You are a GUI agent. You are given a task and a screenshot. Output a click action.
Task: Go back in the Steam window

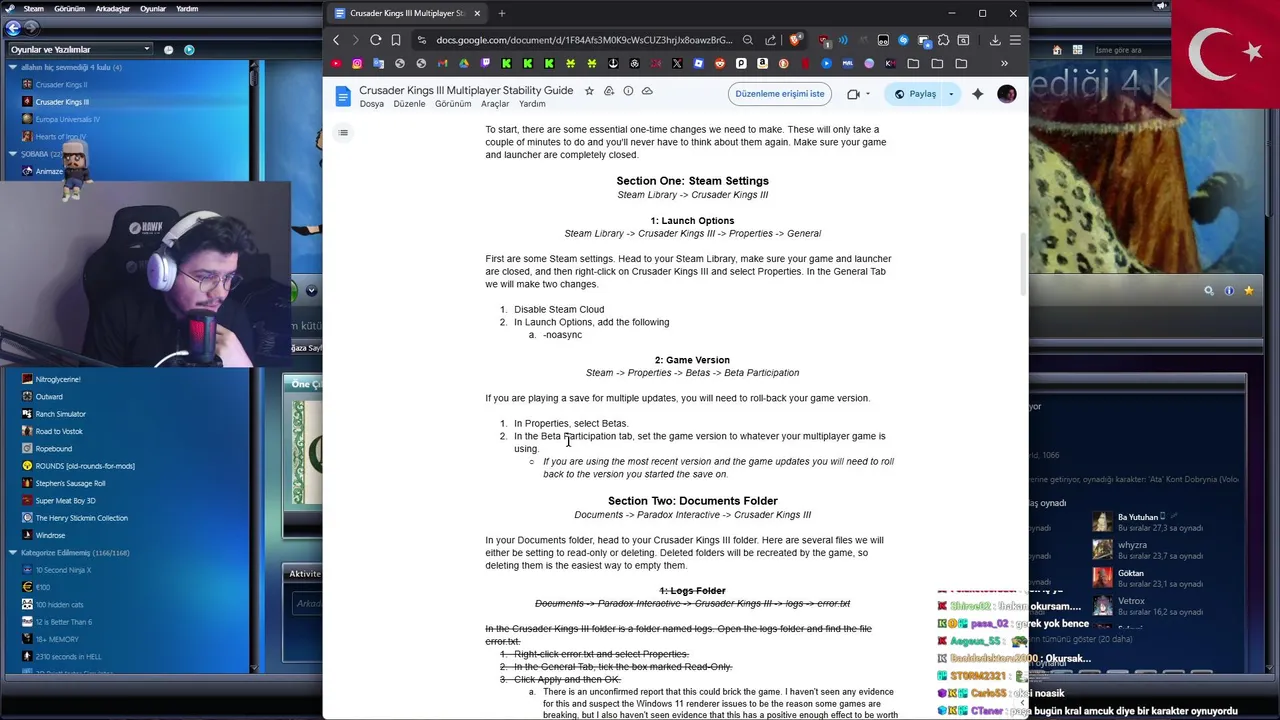pos(13,28)
